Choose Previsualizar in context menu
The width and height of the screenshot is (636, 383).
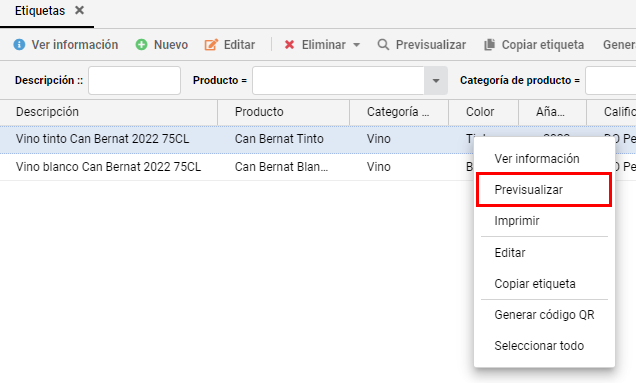(x=544, y=189)
